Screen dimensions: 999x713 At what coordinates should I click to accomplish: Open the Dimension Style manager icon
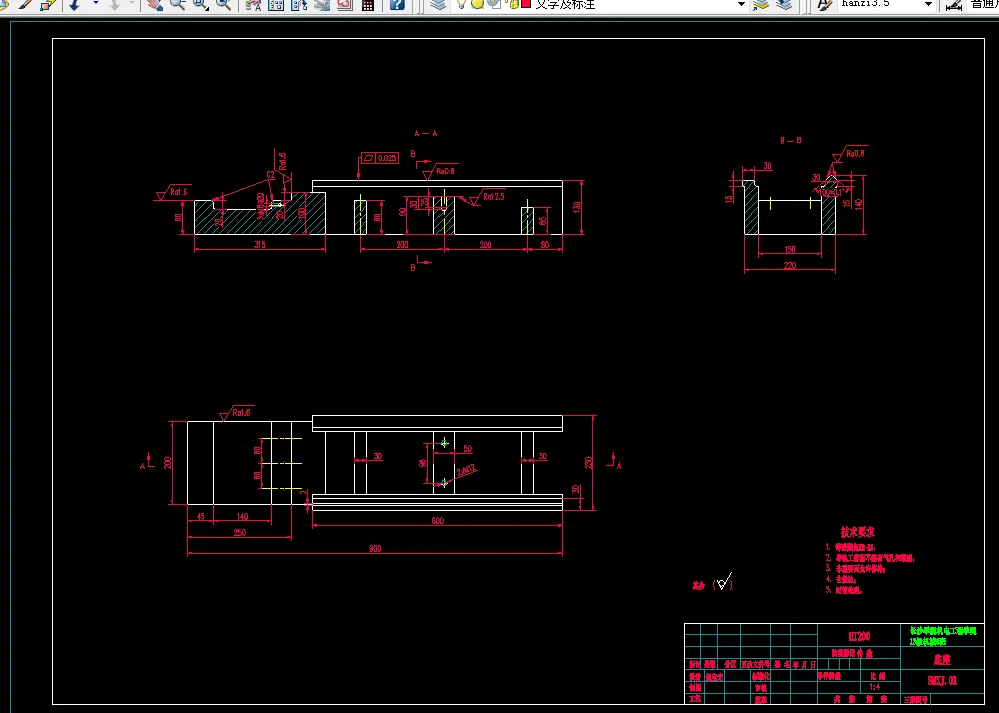[x=954, y=4]
